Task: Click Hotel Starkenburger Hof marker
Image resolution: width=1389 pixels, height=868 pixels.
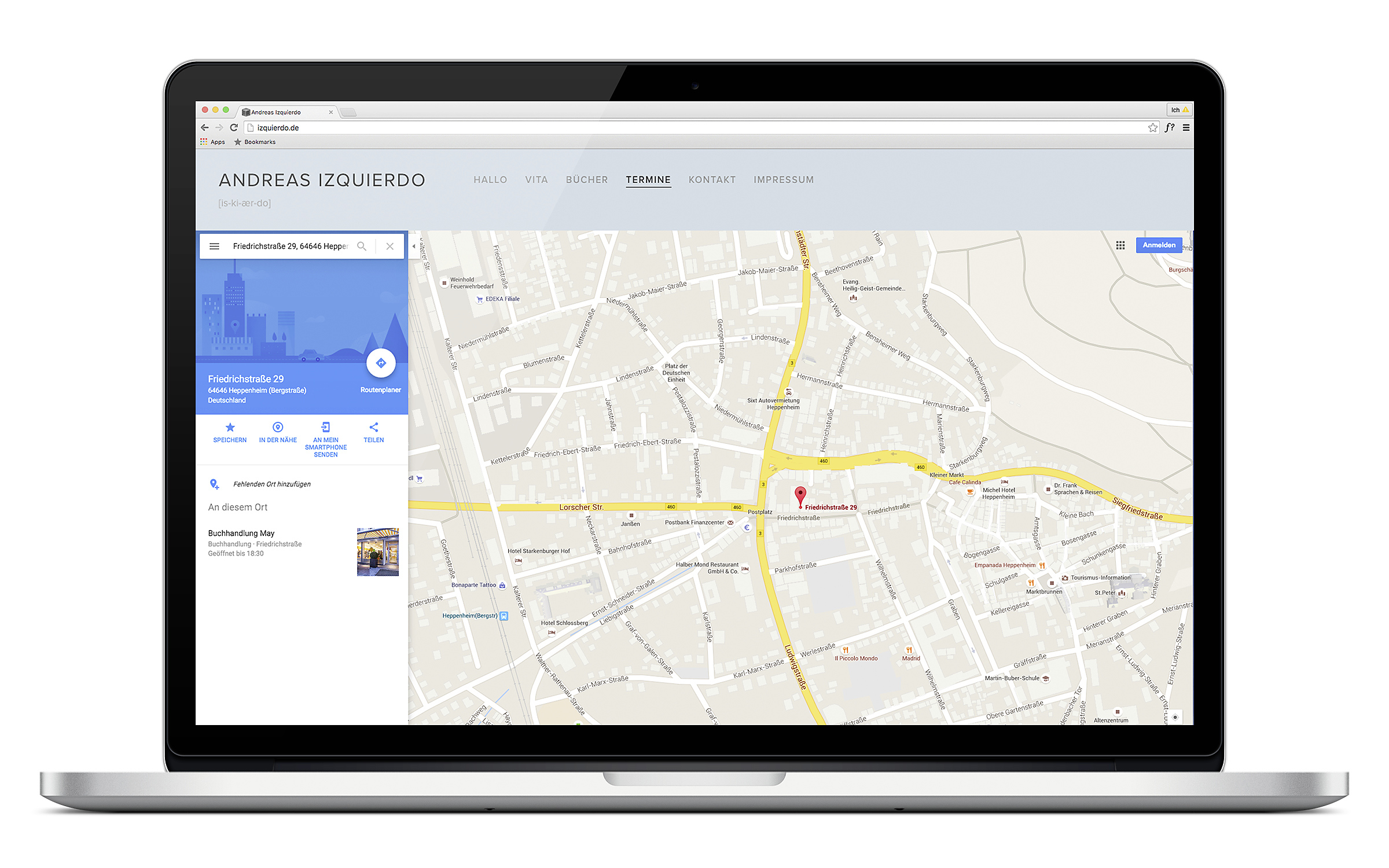Action: (x=519, y=561)
